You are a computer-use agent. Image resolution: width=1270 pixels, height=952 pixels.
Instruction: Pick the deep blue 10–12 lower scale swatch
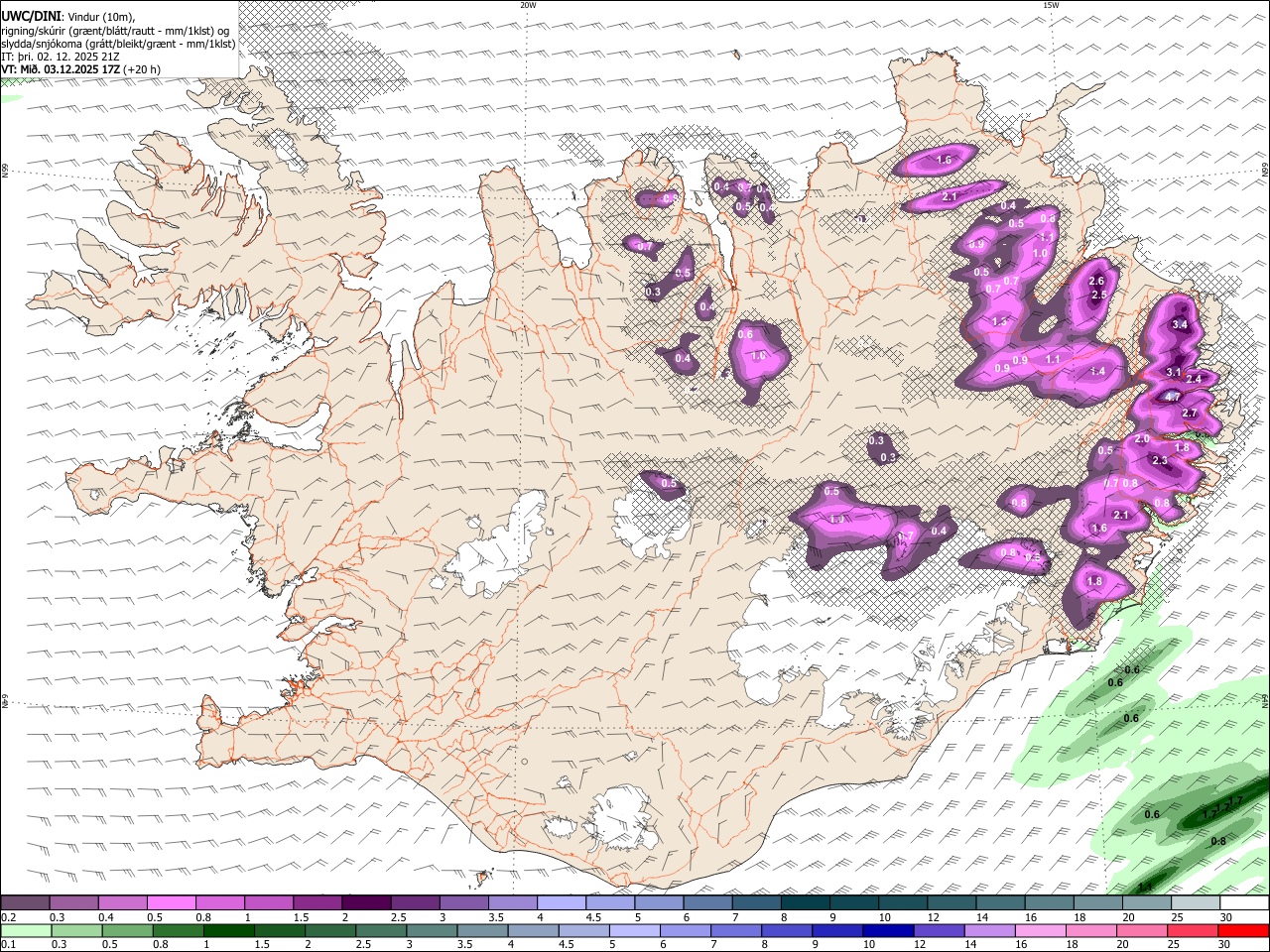(x=887, y=930)
